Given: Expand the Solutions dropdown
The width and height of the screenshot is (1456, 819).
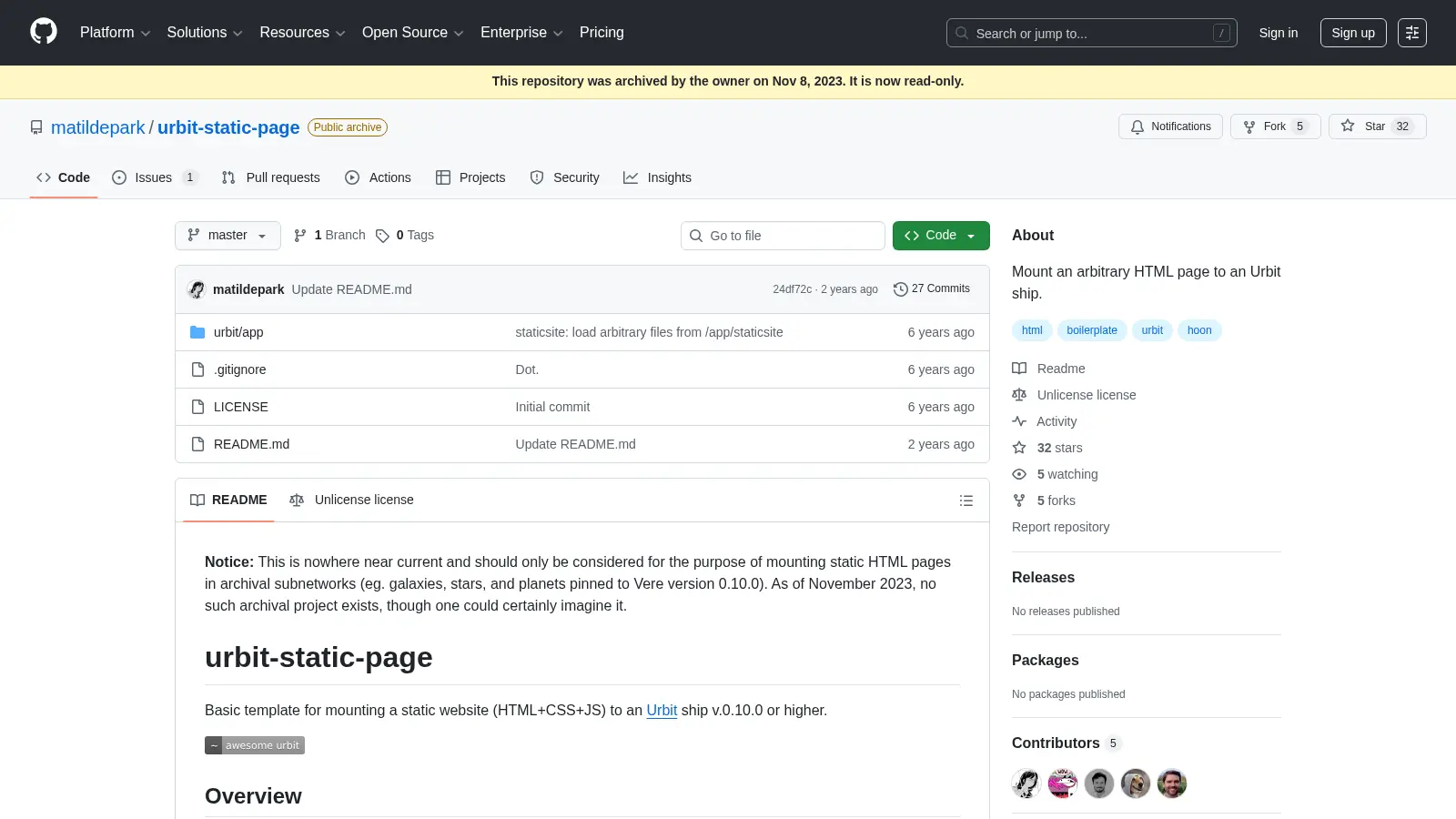Looking at the screenshot, I should [205, 33].
